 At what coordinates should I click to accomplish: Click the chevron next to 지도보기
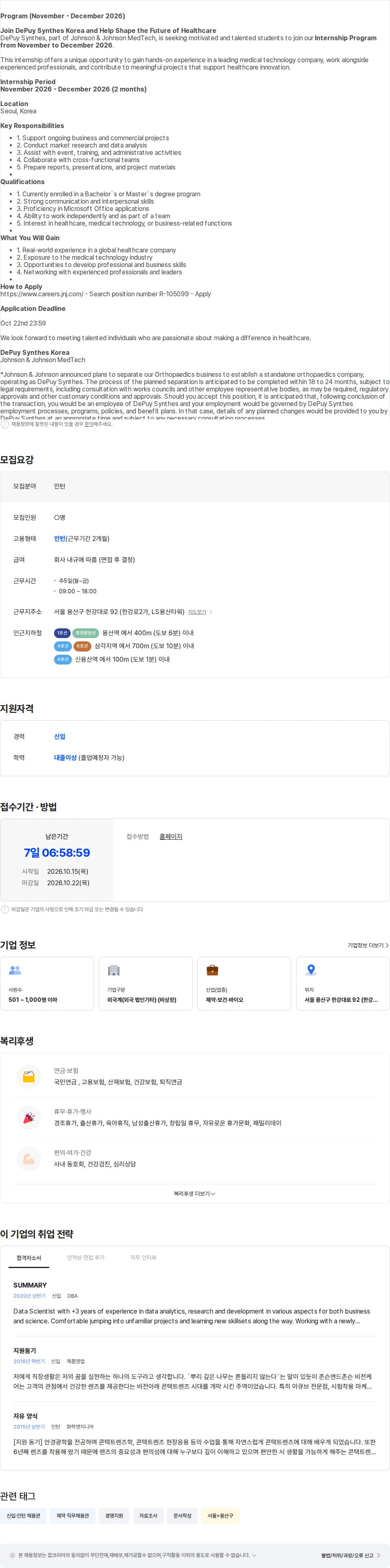pyautogui.click(x=211, y=612)
